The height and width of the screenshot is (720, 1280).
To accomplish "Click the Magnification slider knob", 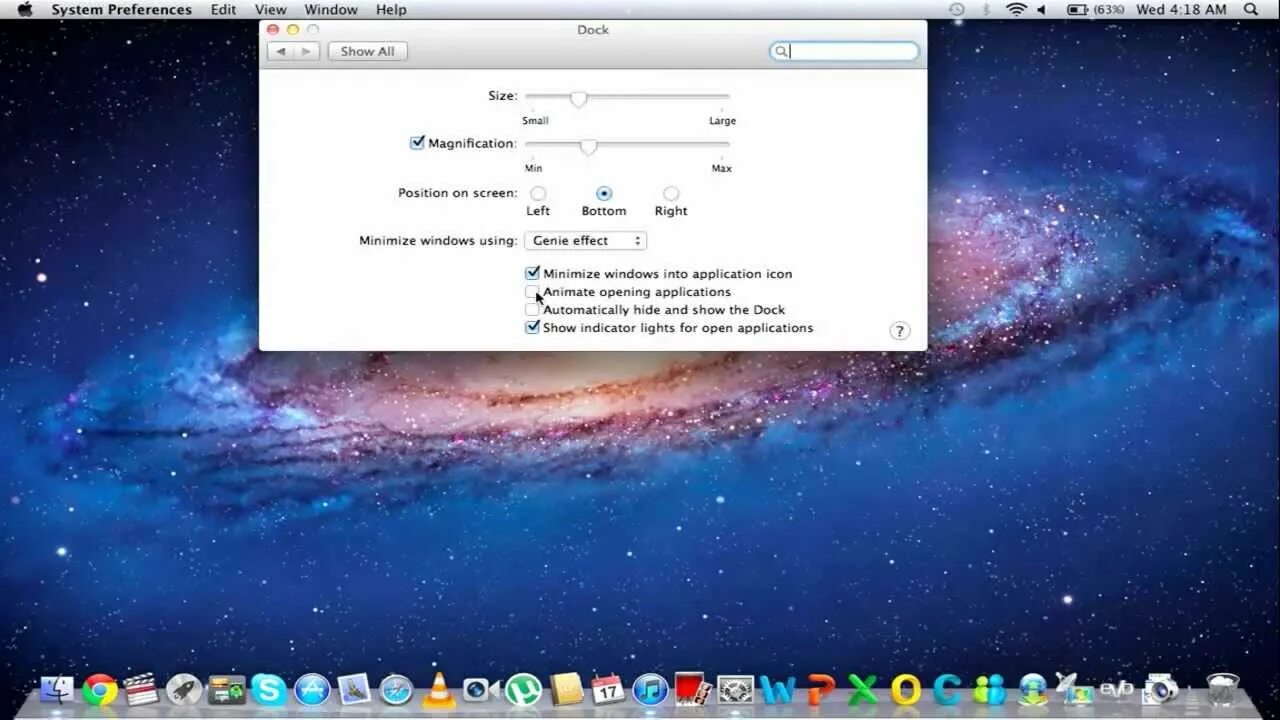I will (588, 146).
